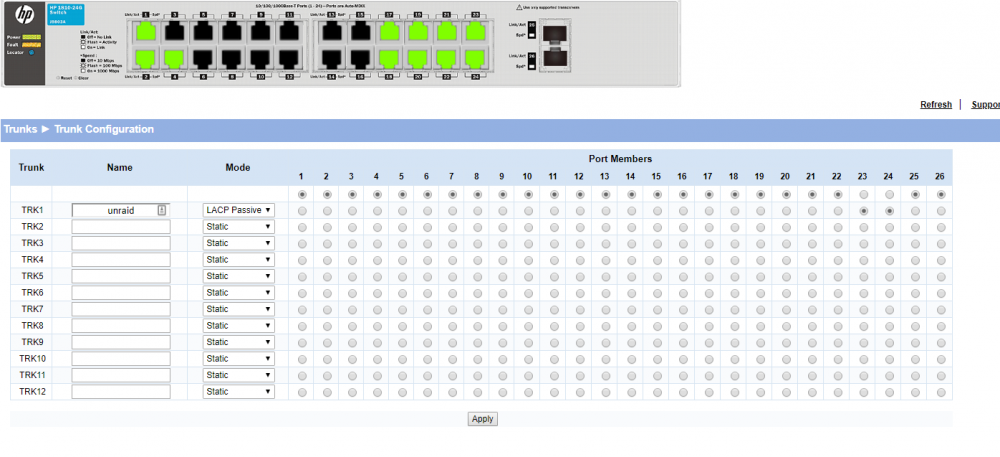
Task: Click TRK11 name input field
Action: point(121,375)
